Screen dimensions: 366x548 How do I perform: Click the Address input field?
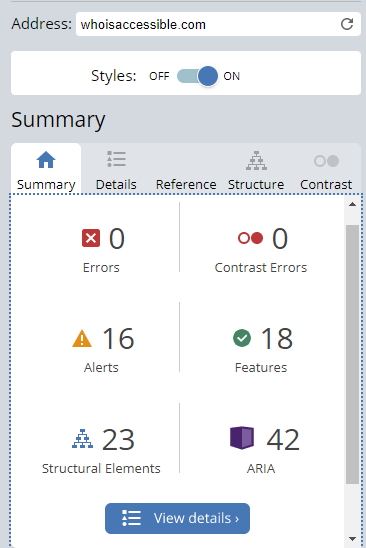coord(218,24)
